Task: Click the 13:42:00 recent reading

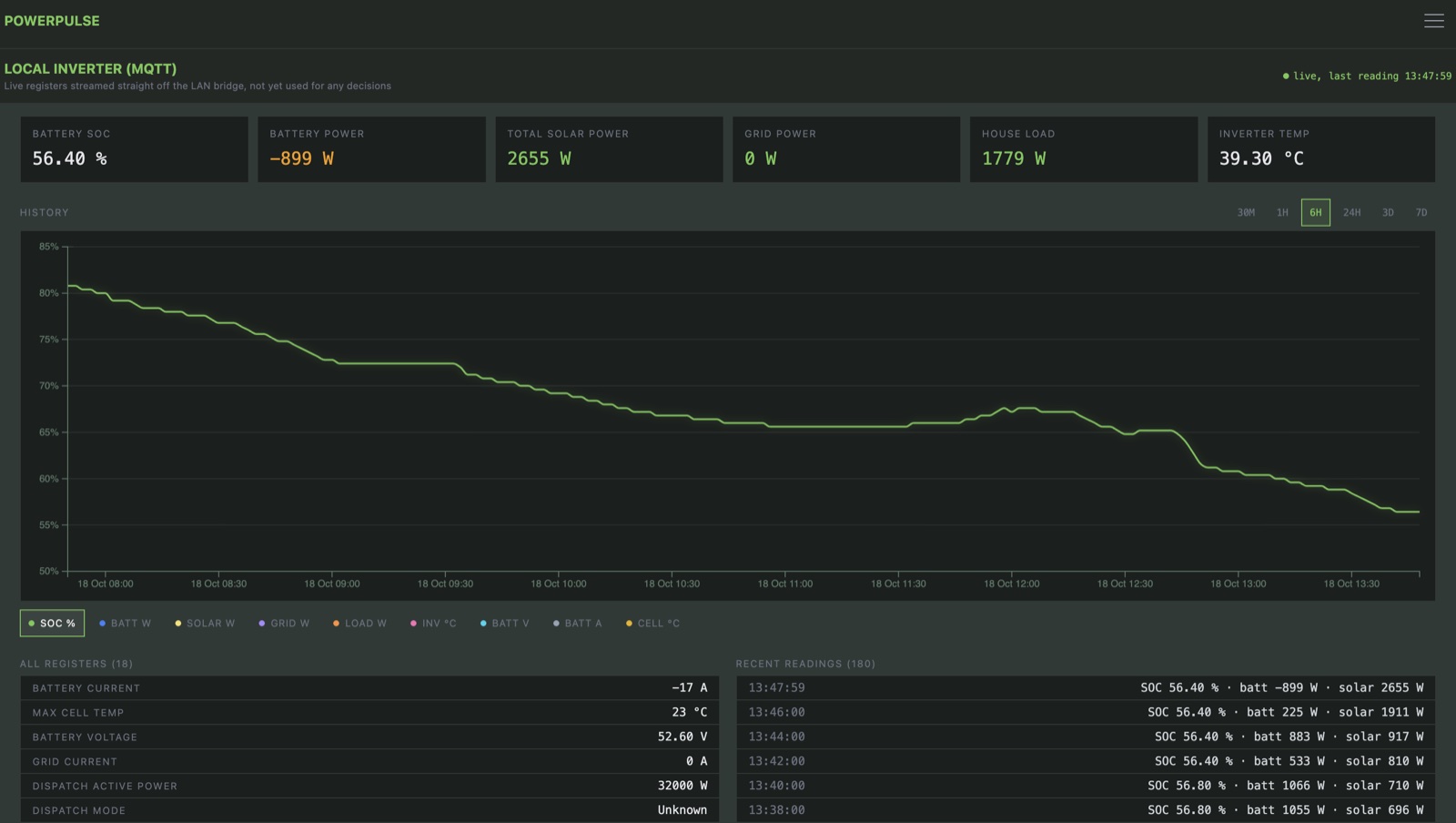Action: click(1086, 761)
